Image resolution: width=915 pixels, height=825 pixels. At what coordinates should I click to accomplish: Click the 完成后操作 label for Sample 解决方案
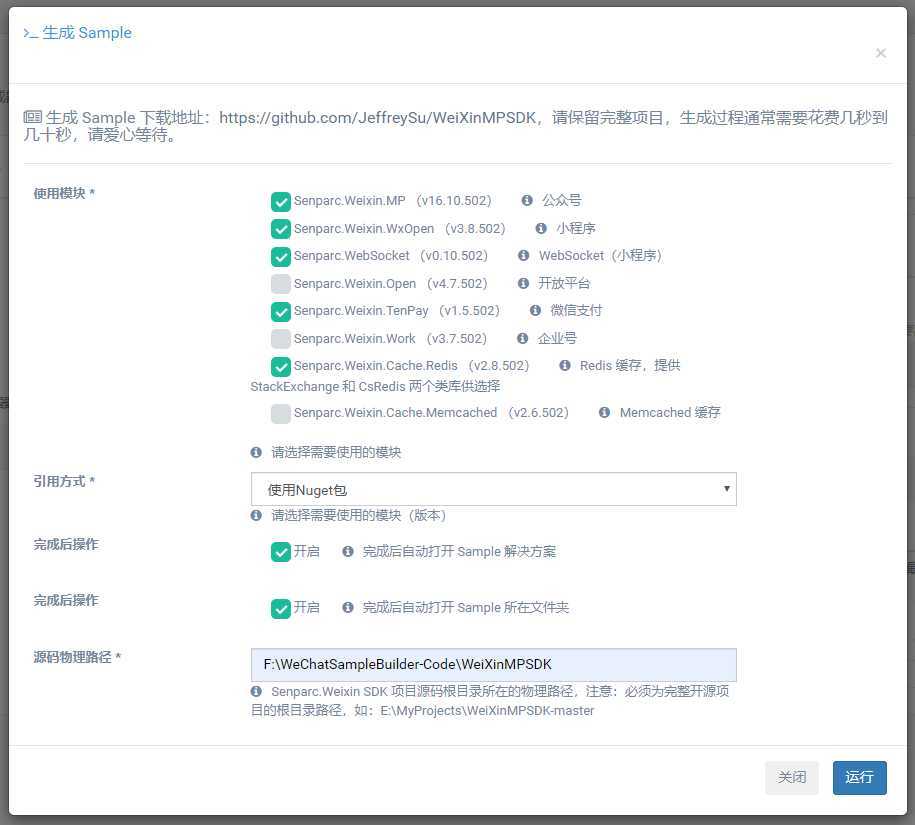[65, 544]
